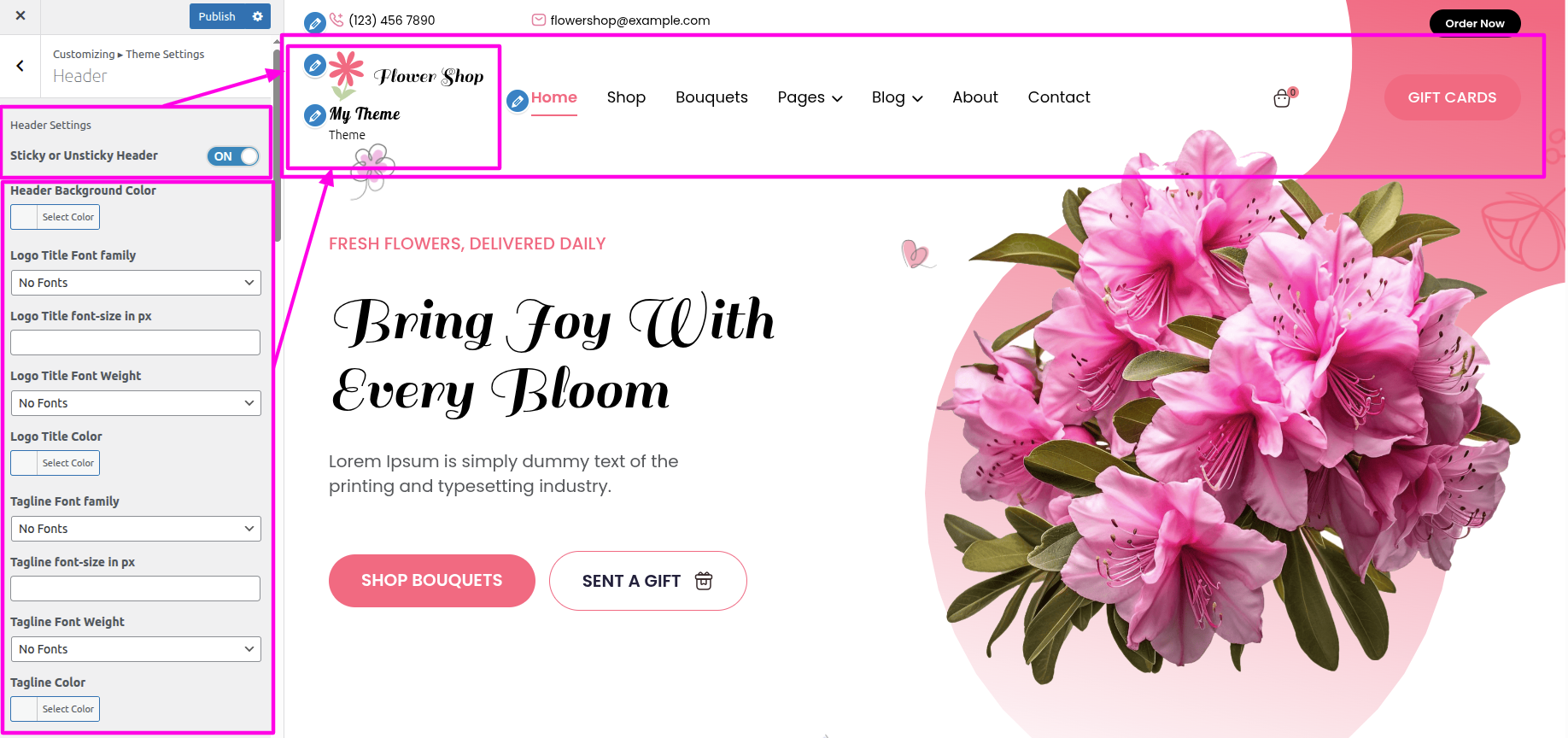This screenshot has width=1568, height=738.
Task: Select Header Background Color swatch
Action: 55,217
